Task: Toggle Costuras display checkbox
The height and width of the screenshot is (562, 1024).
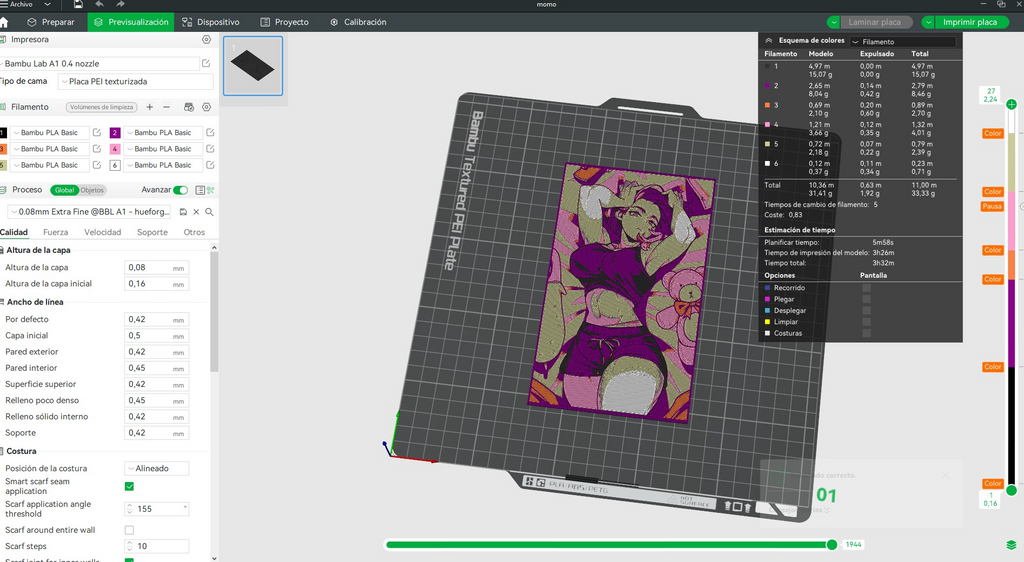Action: click(867, 333)
